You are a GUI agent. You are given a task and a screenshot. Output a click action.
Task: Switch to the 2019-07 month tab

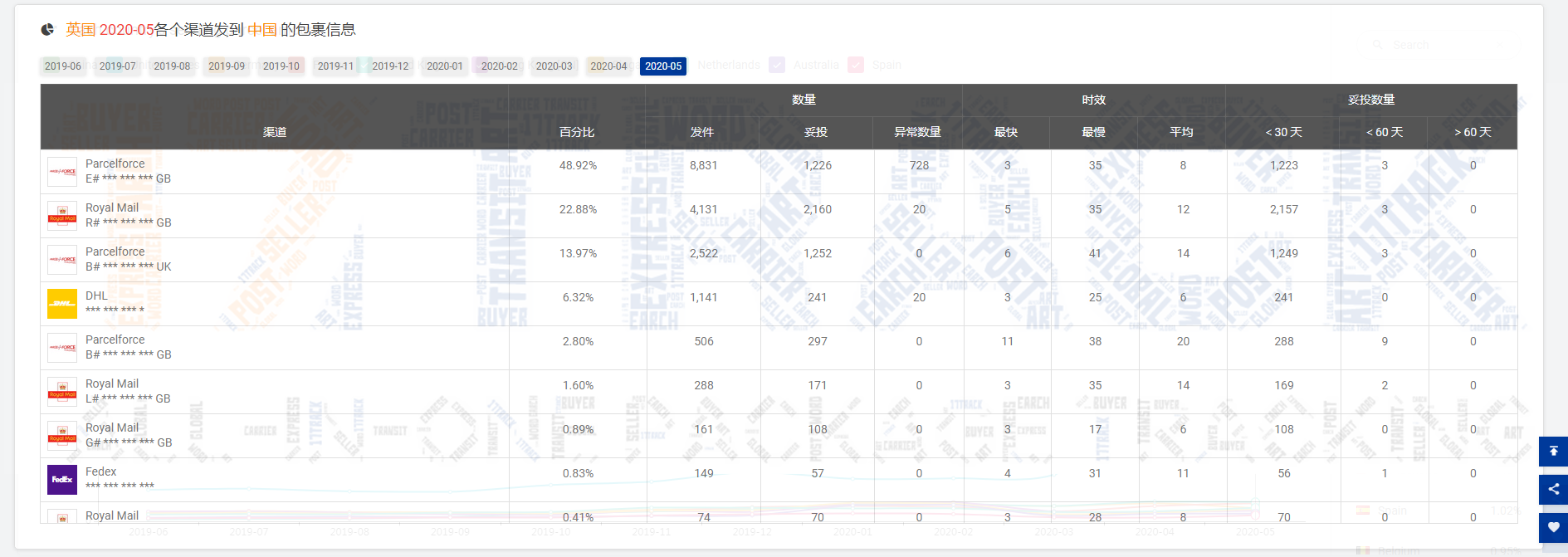point(118,66)
